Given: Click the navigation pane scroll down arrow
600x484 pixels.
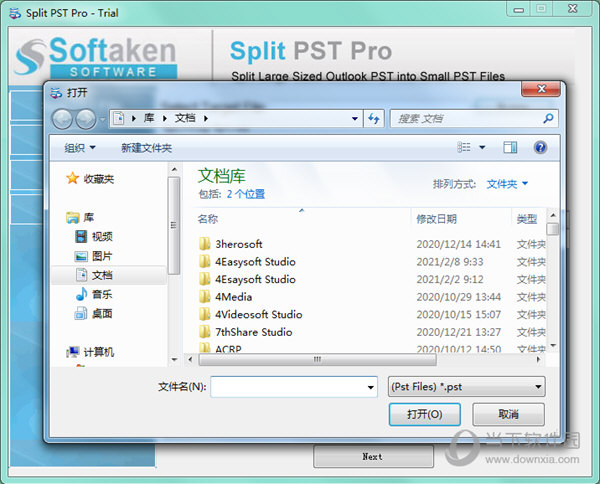Looking at the screenshot, I should [174, 360].
